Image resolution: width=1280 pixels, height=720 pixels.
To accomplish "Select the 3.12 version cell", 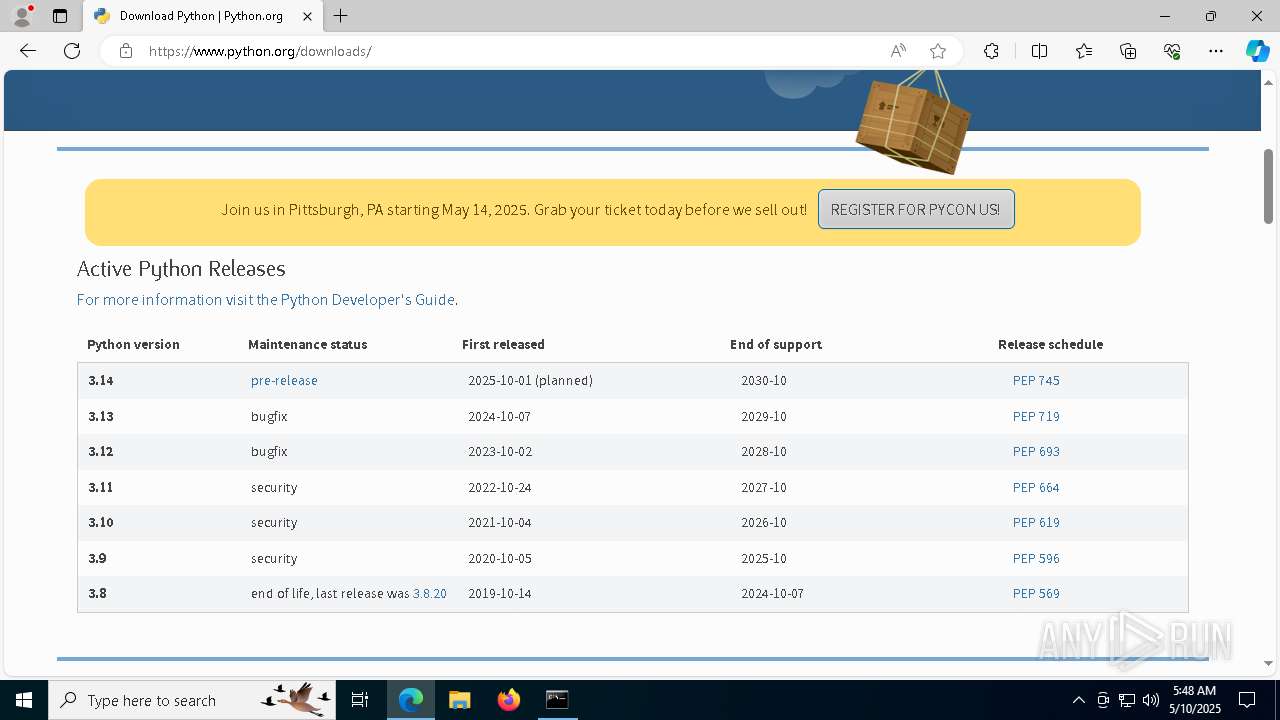I will [x=101, y=452].
